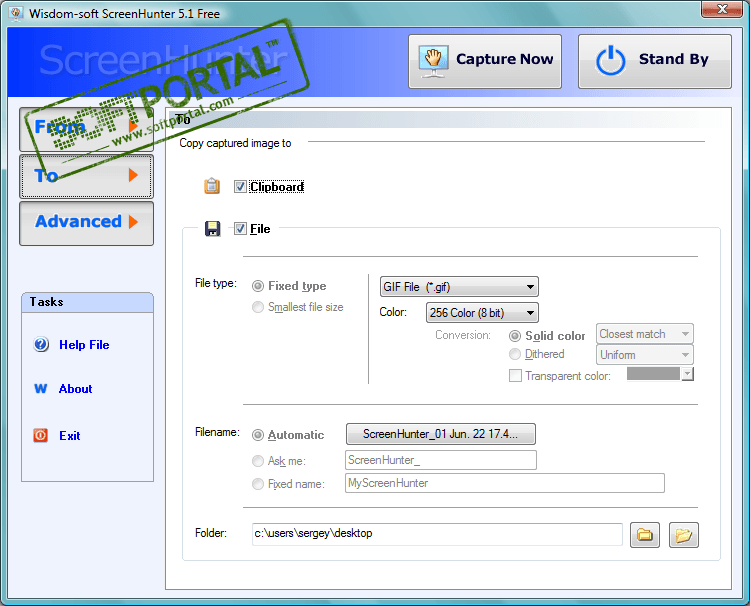Select Fixed name filename option
This screenshot has height=606, width=750.
click(x=258, y=484)
